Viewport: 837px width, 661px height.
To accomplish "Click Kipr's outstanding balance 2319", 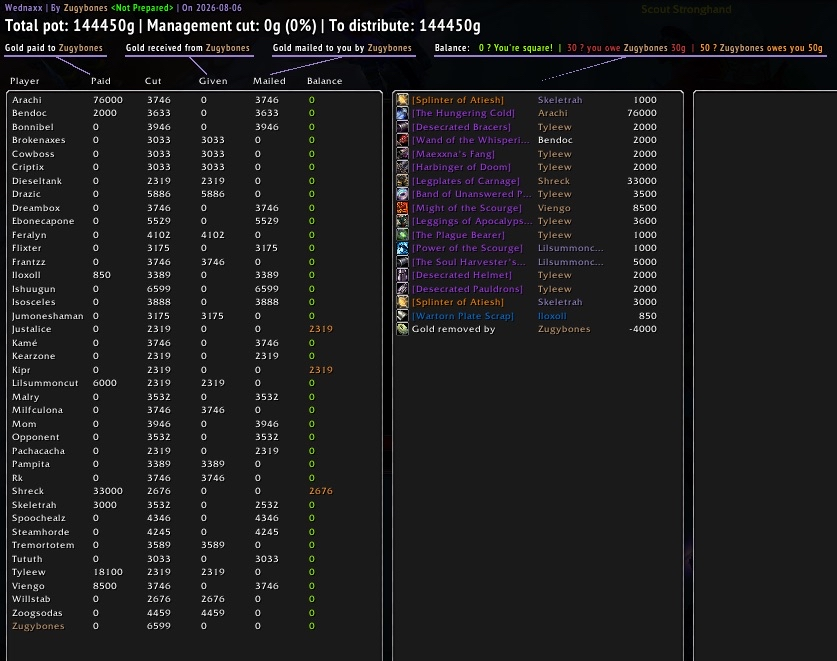I will (320, 369).
